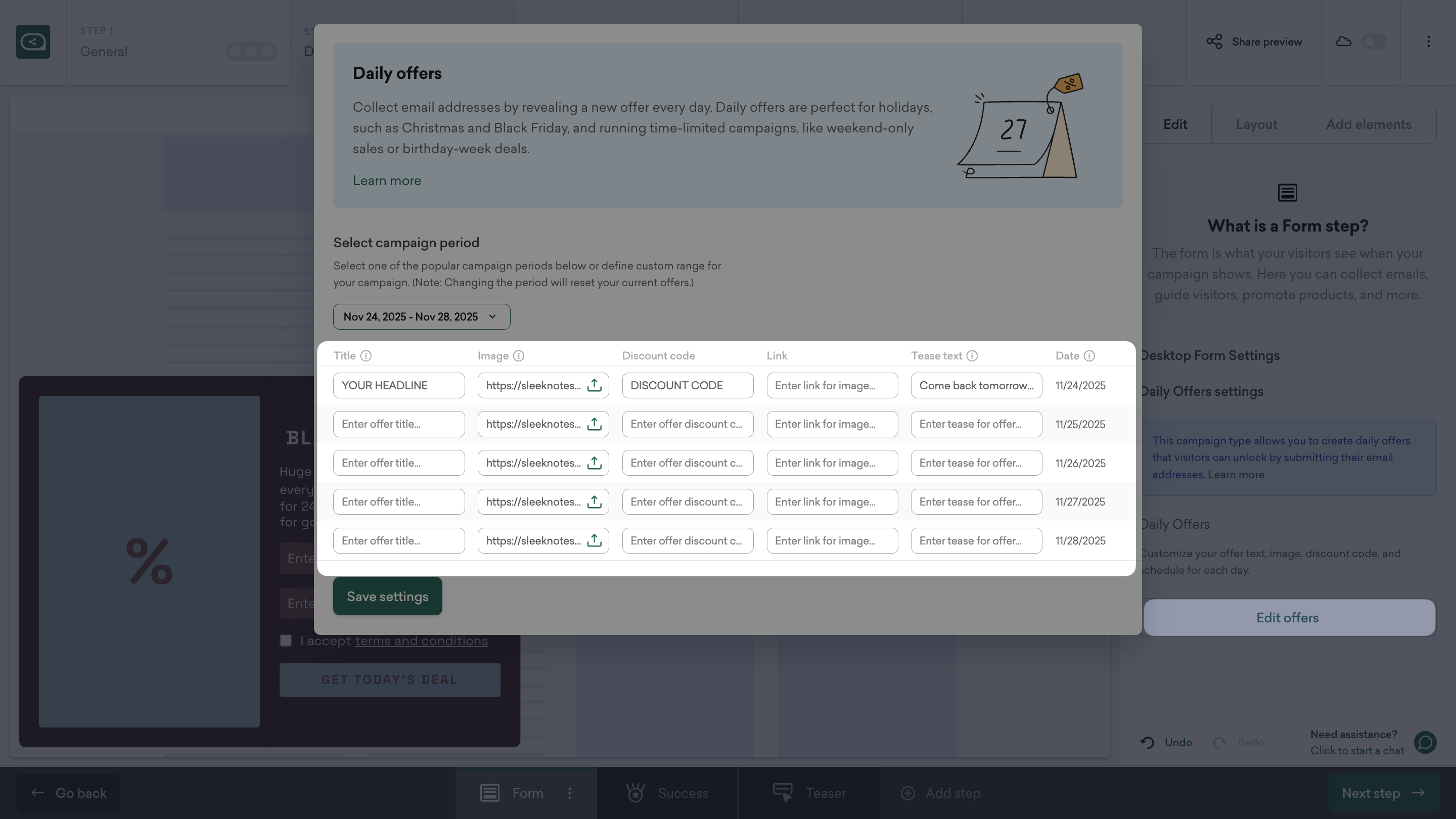Click the Desktop Form Settings heading

[x=1210, y=355]
